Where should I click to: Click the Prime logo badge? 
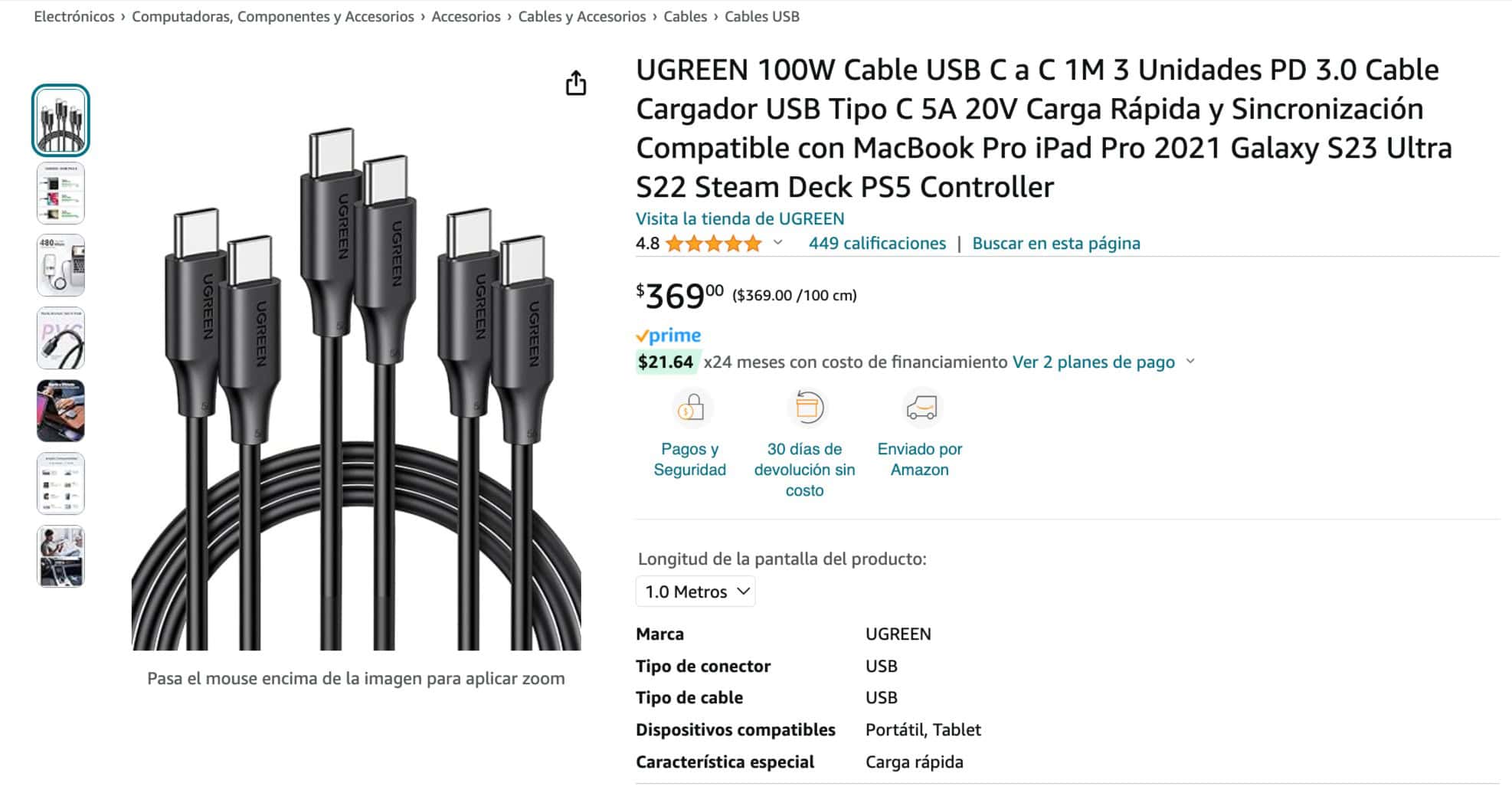pos(668,336)
